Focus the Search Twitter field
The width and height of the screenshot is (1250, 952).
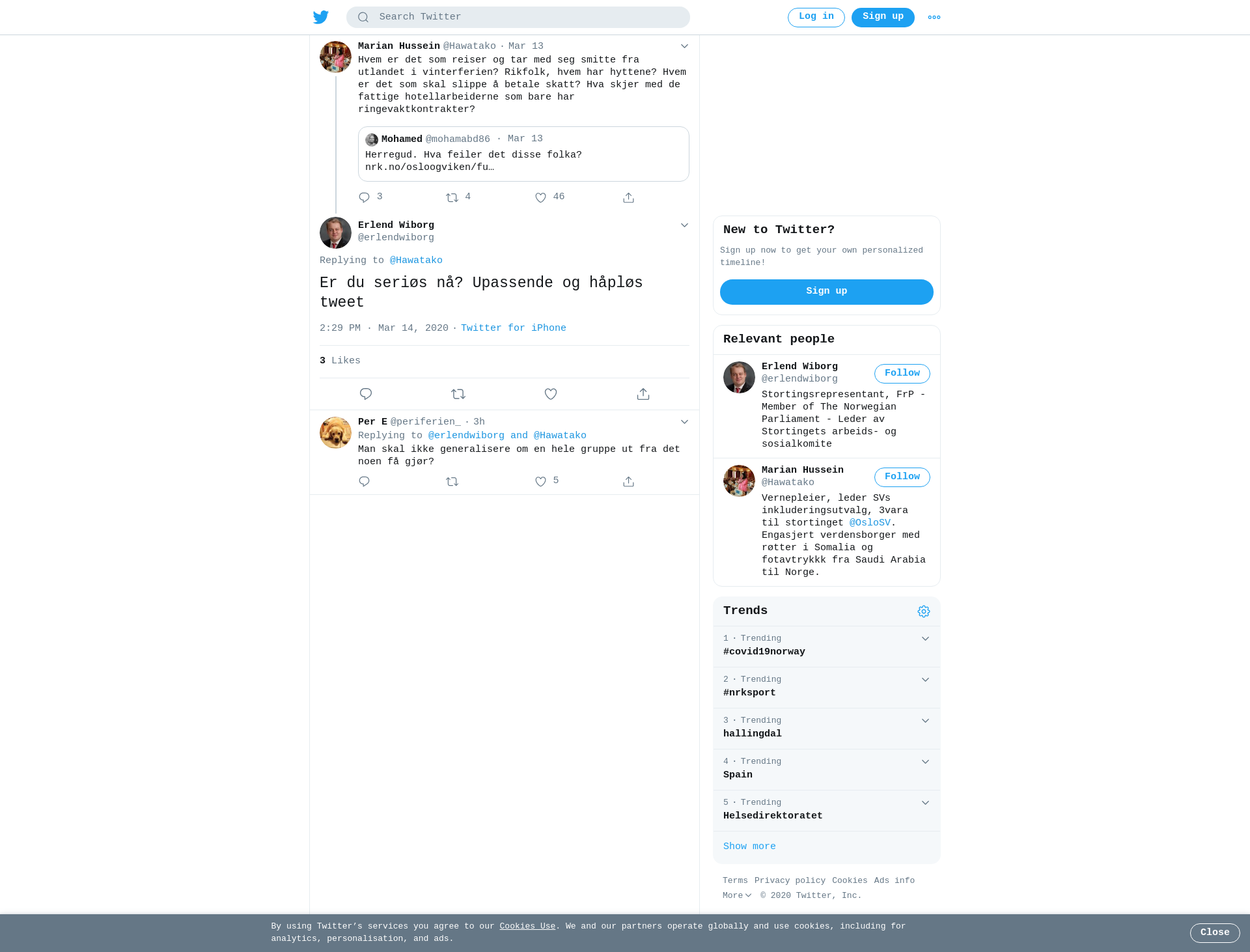point(518,18)
